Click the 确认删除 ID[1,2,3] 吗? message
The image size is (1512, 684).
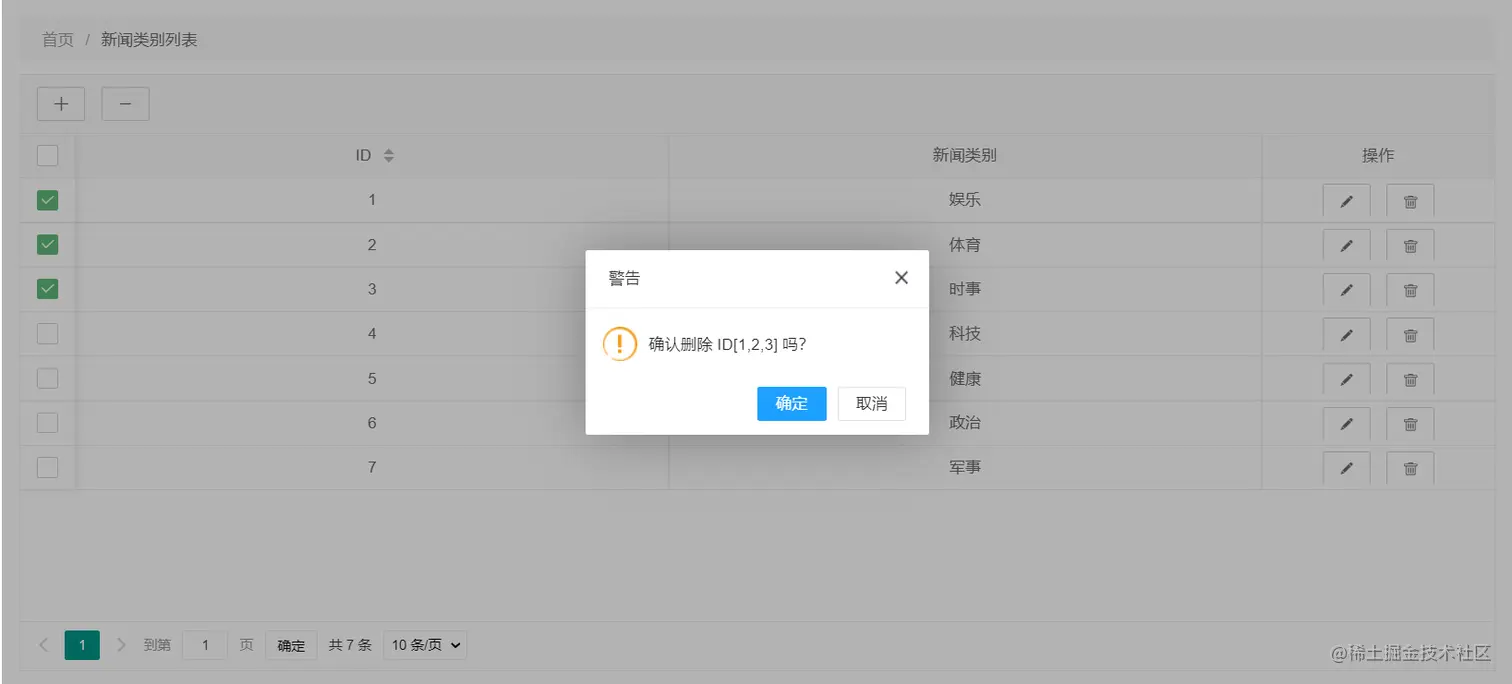[728, 345]
